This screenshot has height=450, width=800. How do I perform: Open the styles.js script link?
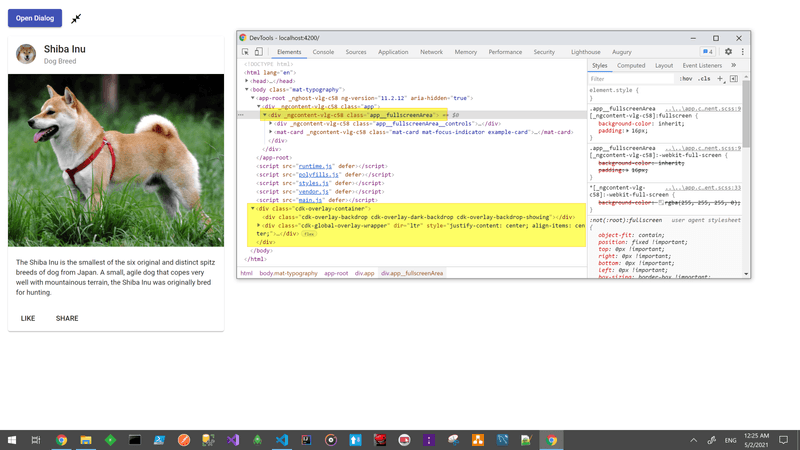(x=314, y=183)
